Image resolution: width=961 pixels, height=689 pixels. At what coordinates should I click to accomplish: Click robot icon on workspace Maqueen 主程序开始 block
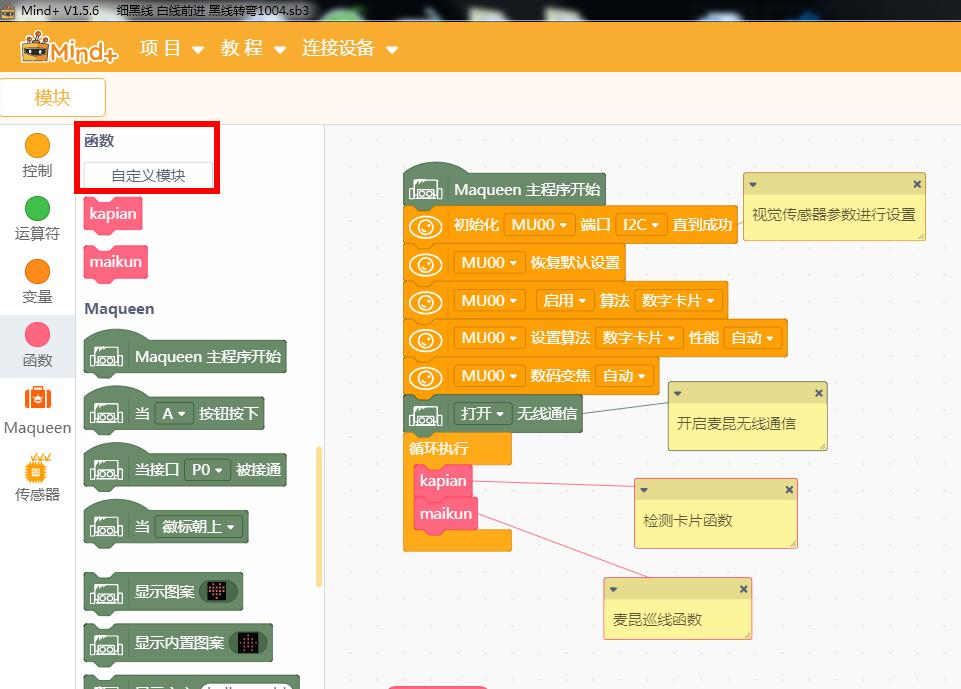coord(425,190)
